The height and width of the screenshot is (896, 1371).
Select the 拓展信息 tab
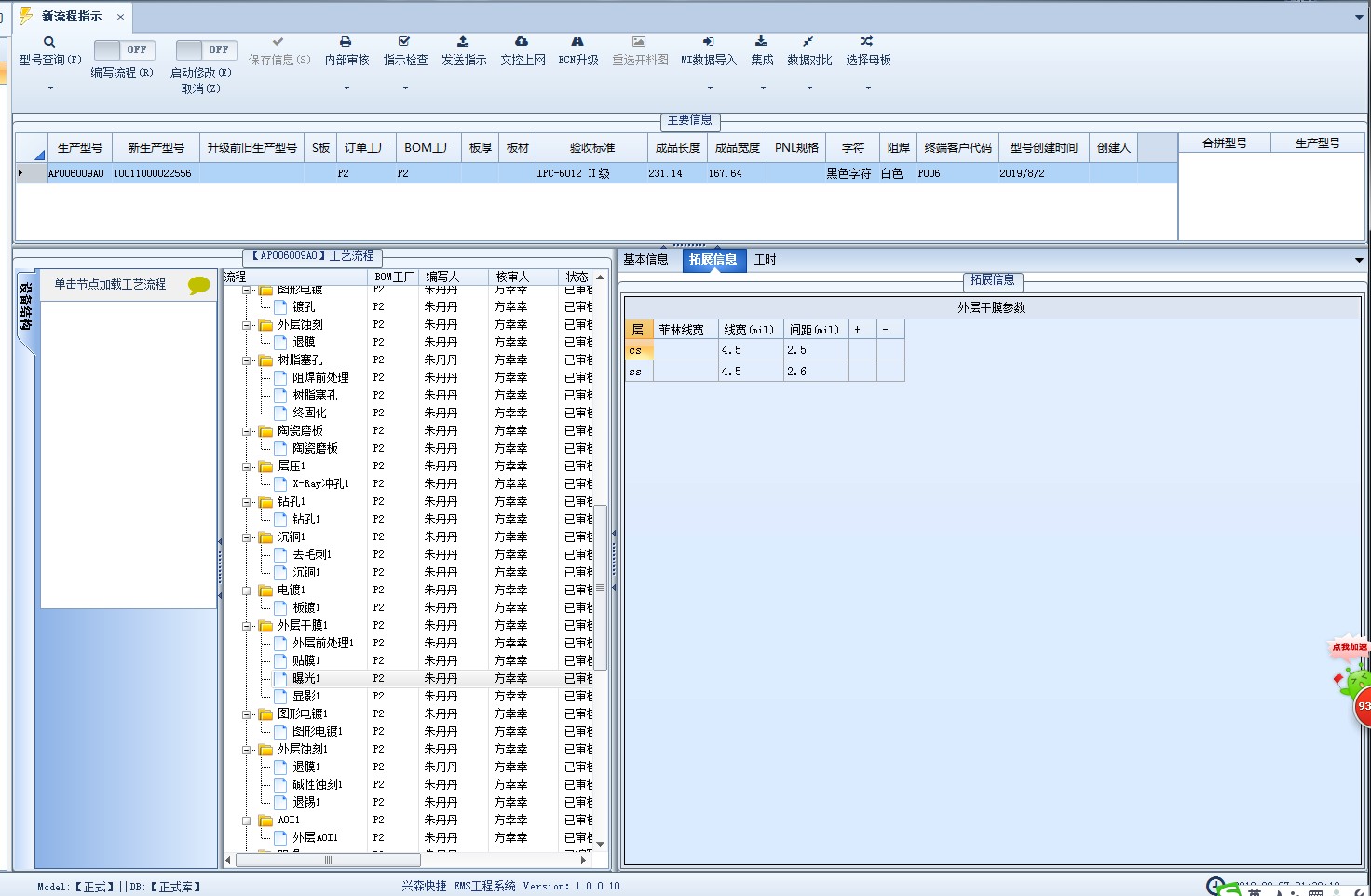713,260
